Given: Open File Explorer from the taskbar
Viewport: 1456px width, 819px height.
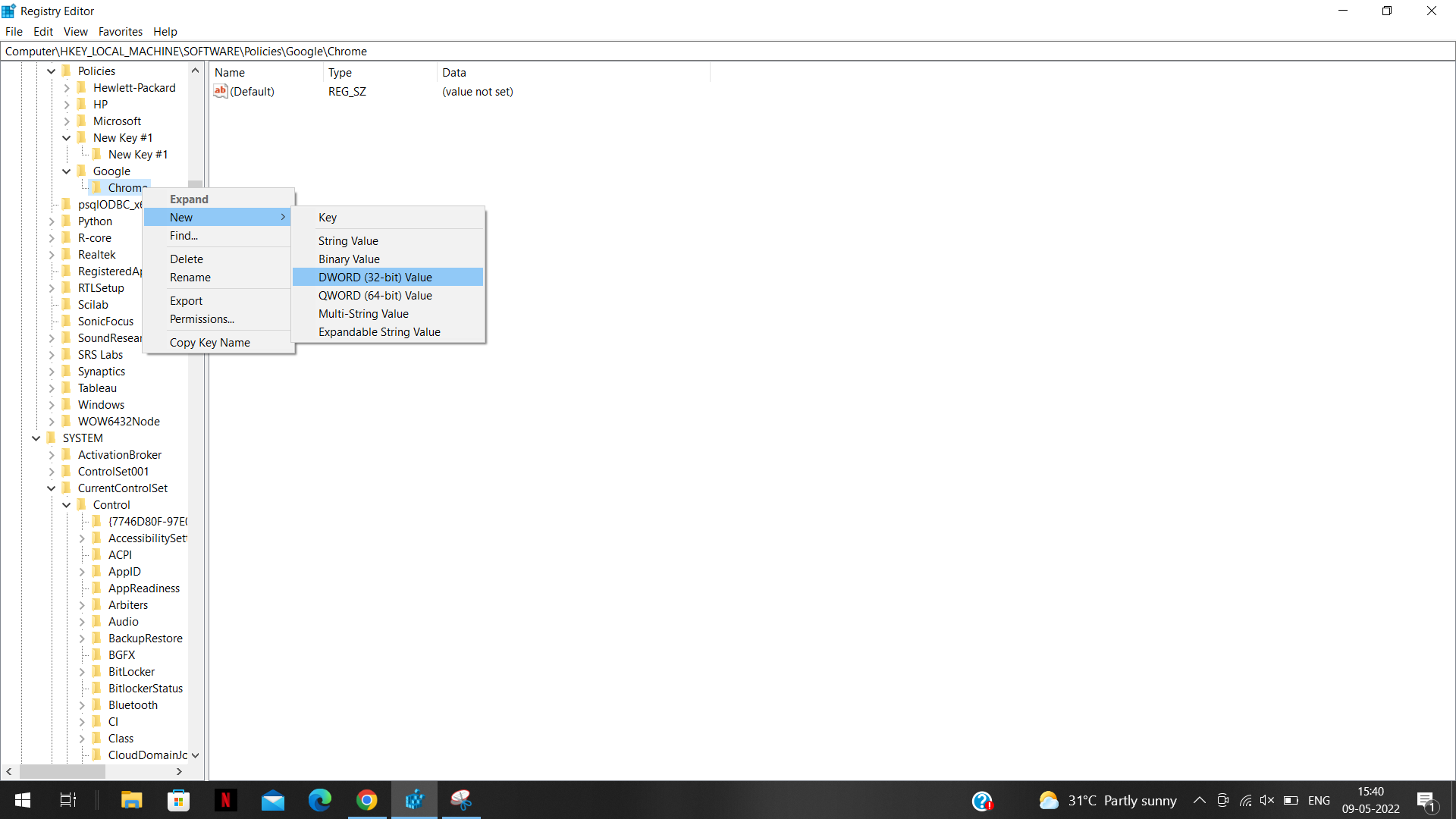Looking at the screenshot, I should coord(131,800).
